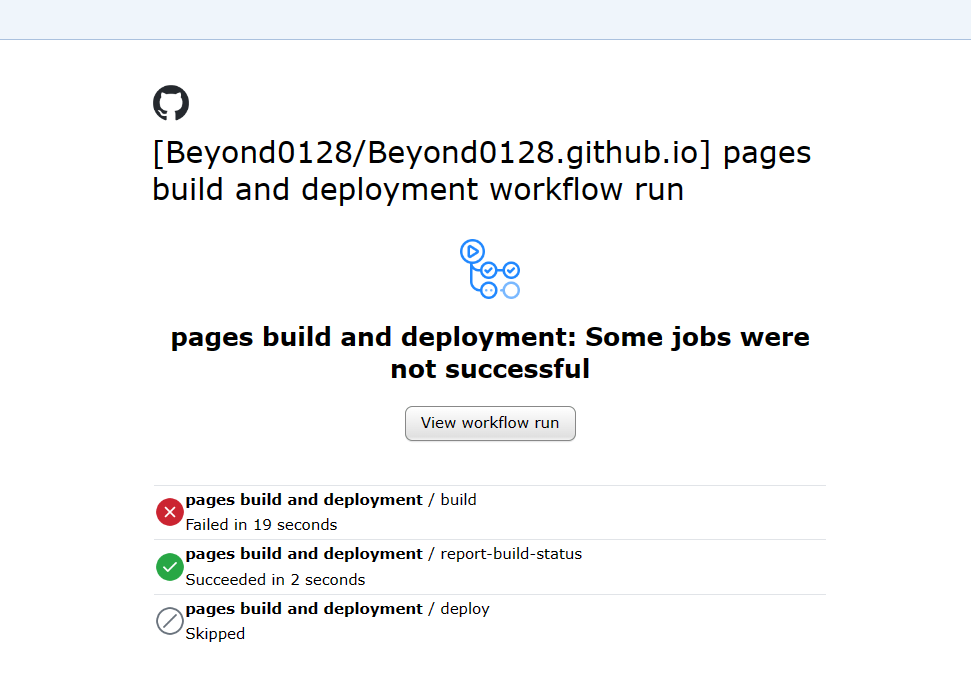The height and width of the screenshot is (679, 971).
Task: Click the 'Some jobs were not successful' heading
Action: [x=490, y=352]
